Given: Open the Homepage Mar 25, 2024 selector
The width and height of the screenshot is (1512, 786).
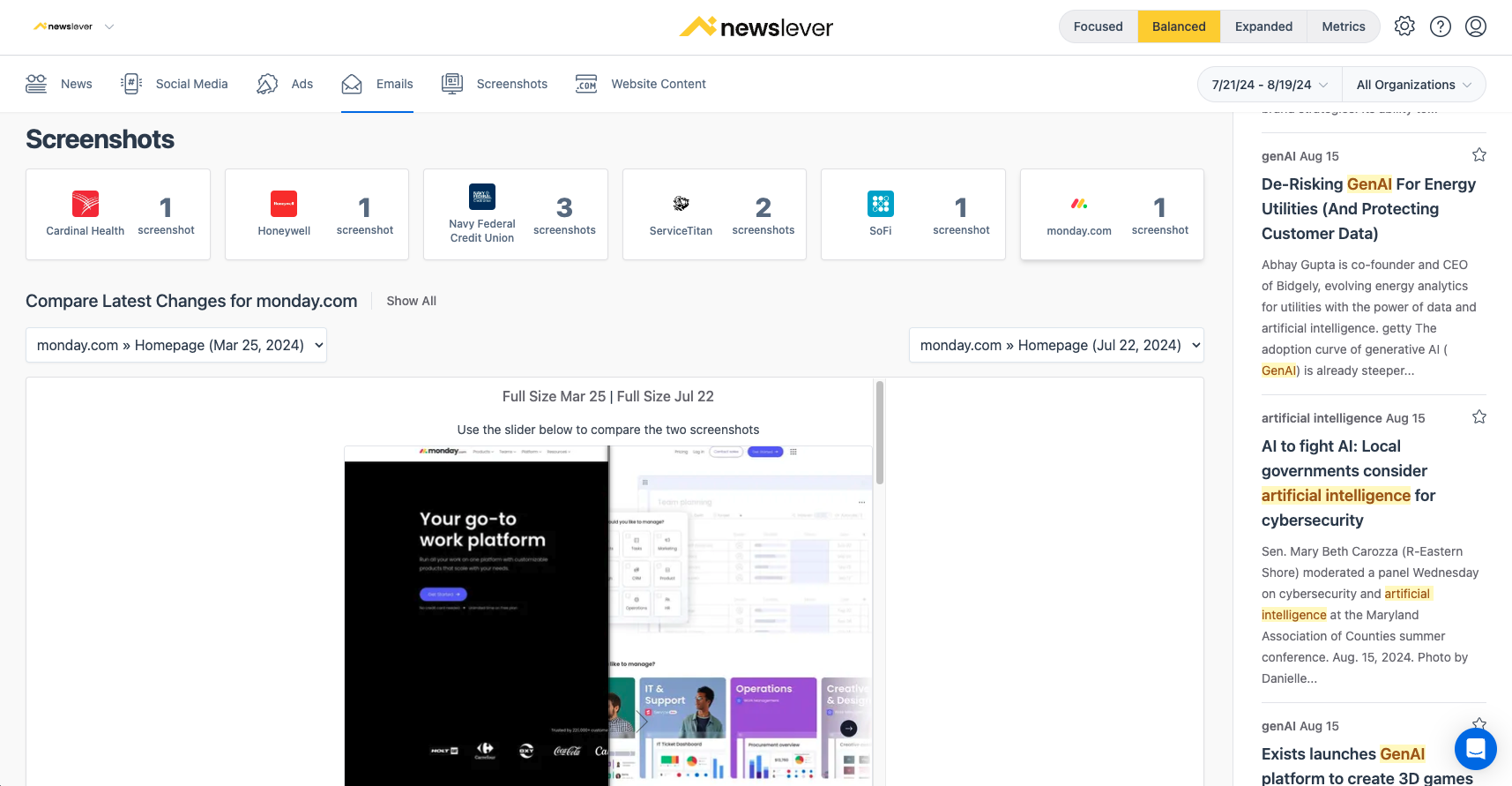Looking at the screenshot, I should coord(176,345).
